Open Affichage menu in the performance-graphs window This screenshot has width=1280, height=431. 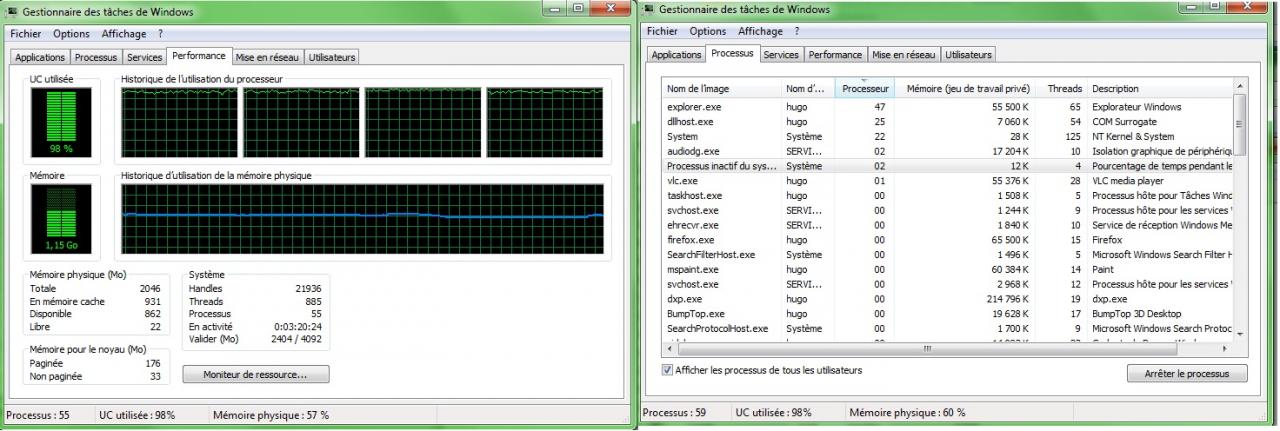(x=124, y=34)
